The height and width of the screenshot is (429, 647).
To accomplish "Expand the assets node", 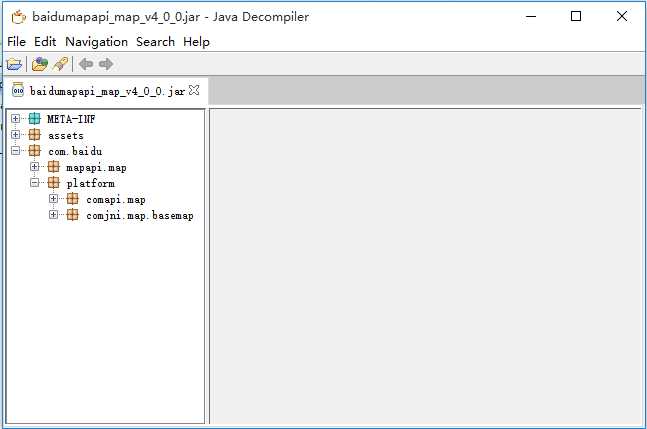I will pyautogui.click(x=15, y=135).
